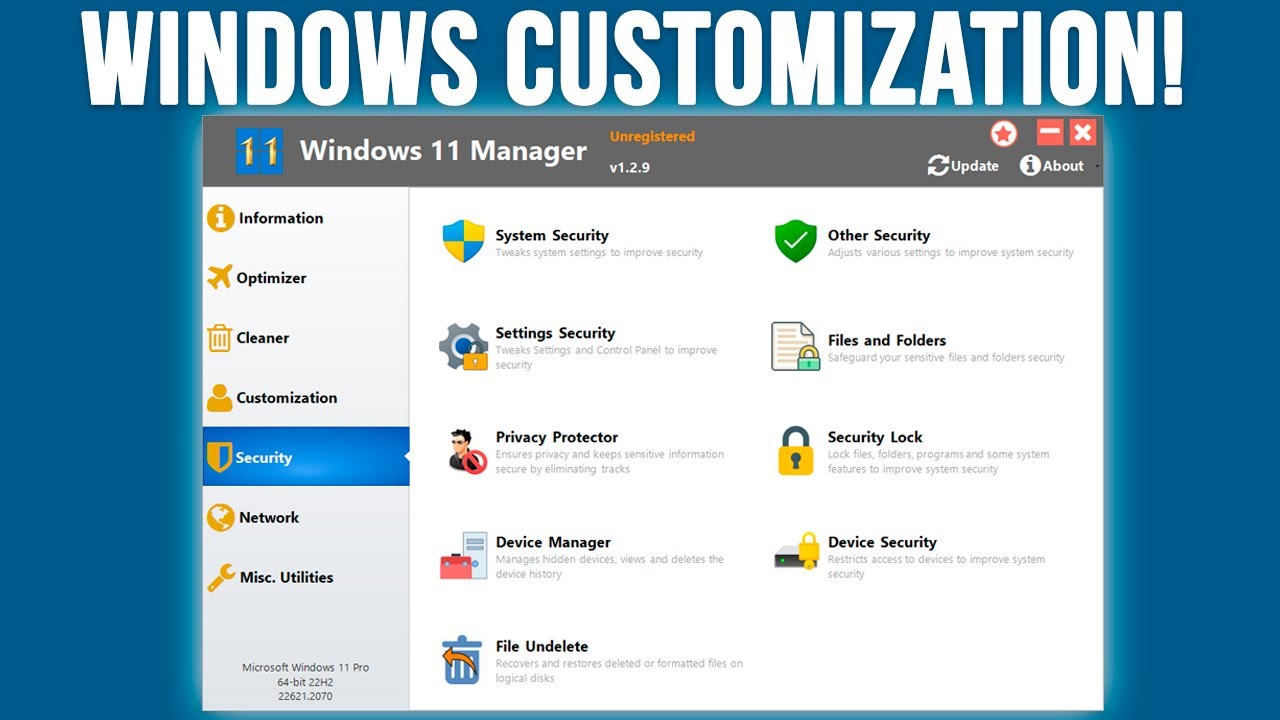Open Security Lock padlock icon

click(x=796, y=451)
